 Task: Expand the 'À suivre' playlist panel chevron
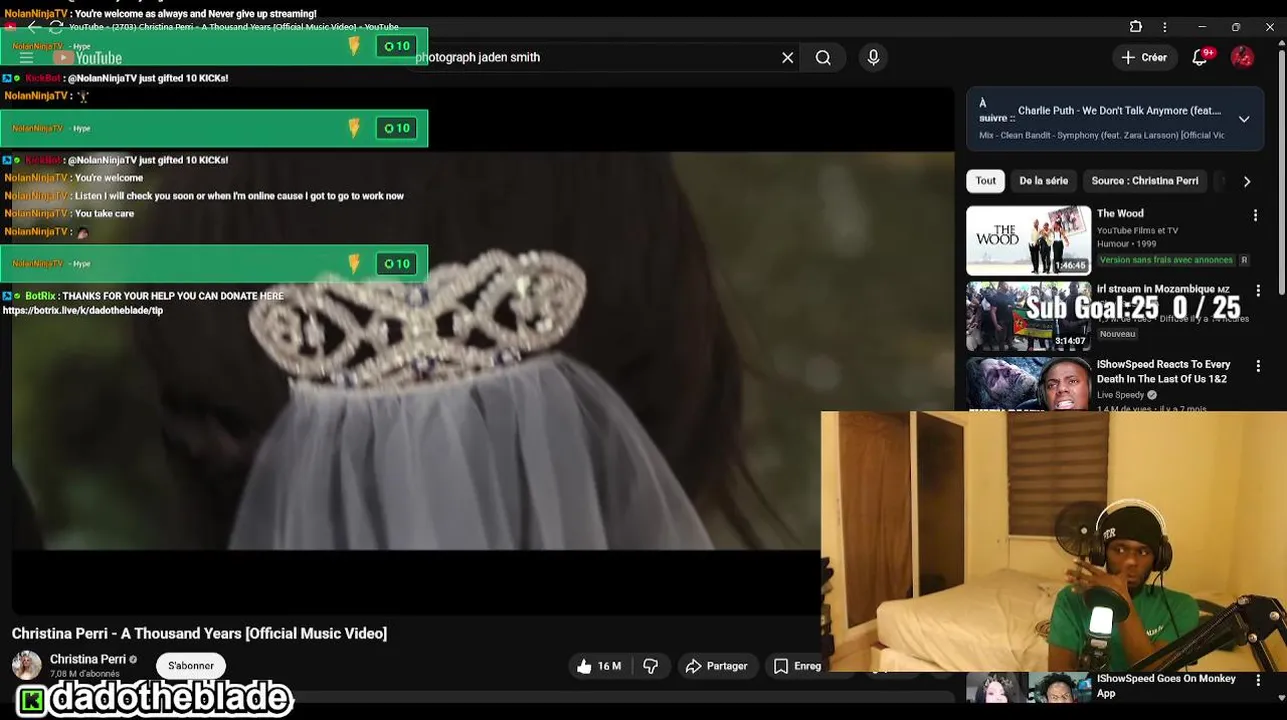tap(1244, 119)
